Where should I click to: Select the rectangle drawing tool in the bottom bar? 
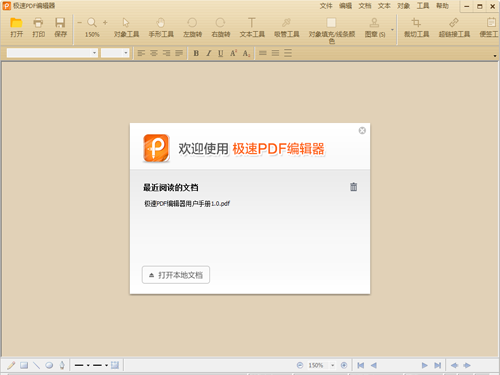click(24, 365)
